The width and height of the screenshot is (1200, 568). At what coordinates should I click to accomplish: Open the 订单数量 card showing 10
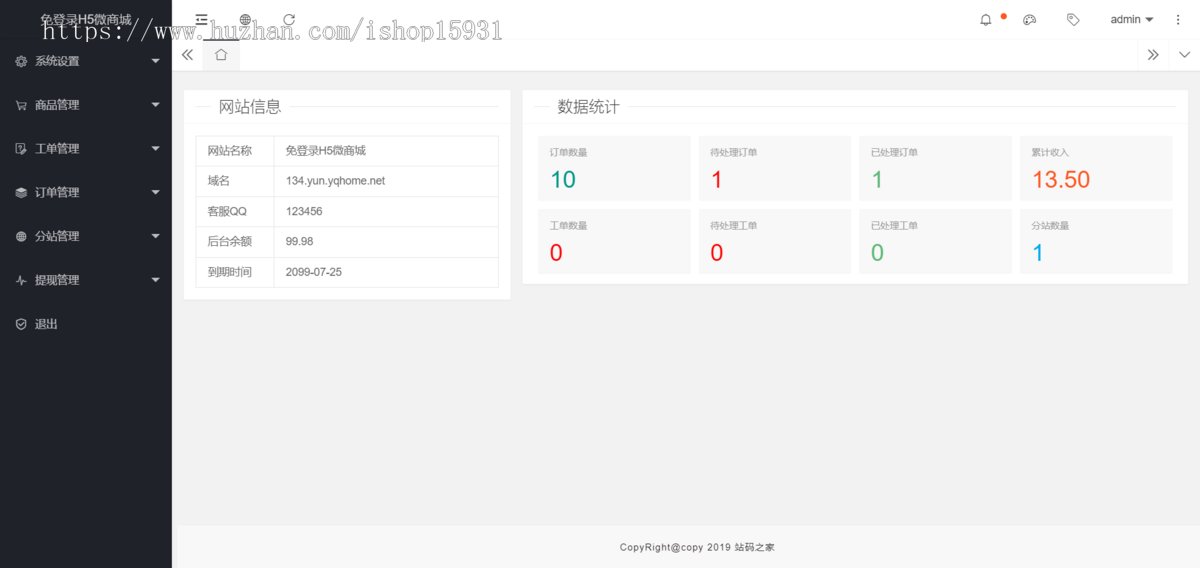tap(614, 168)
